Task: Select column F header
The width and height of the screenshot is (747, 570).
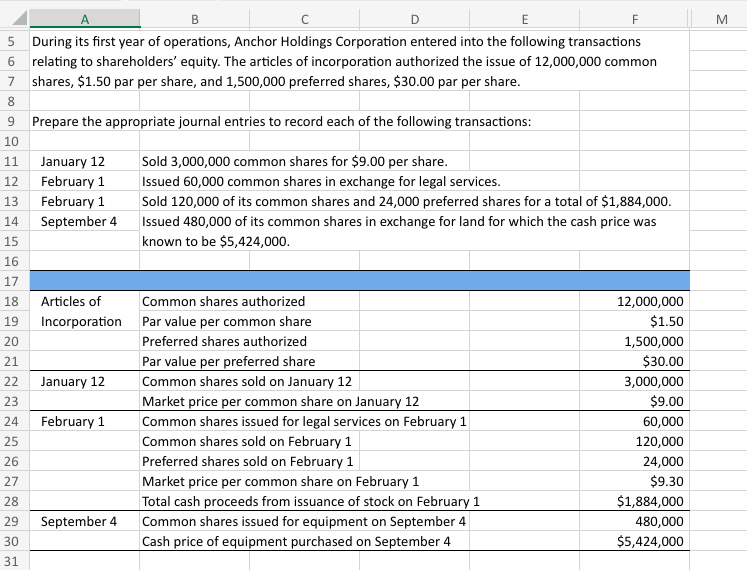Action: click(635, 19)
